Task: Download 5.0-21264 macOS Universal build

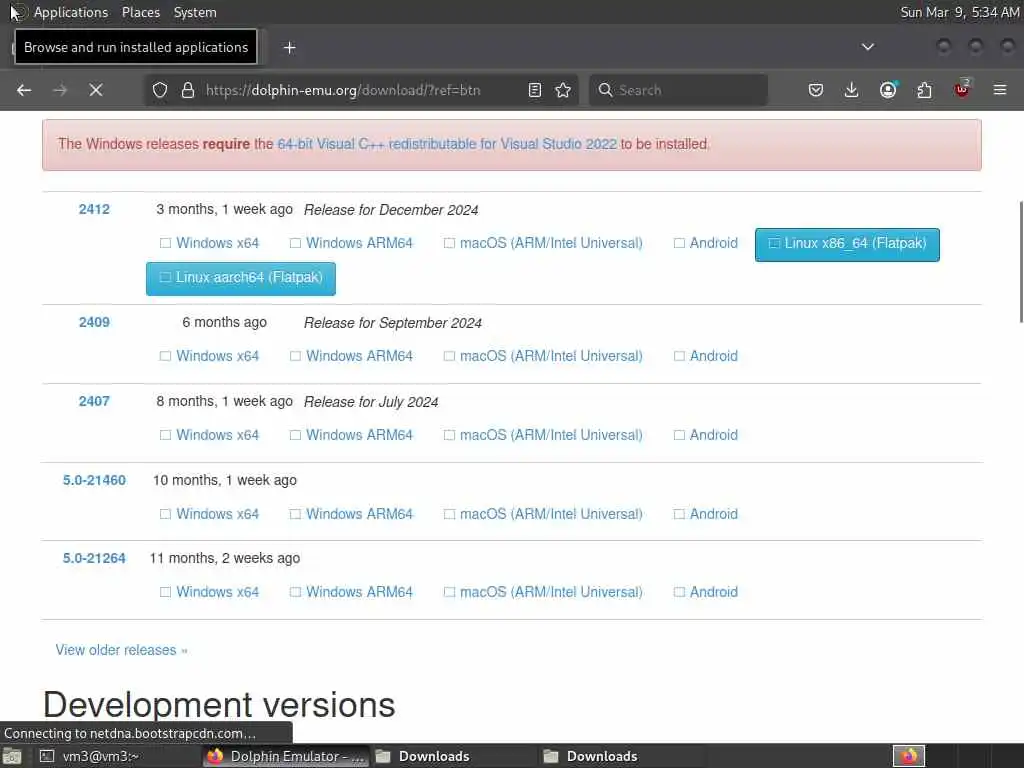Action: pos(543,592)
